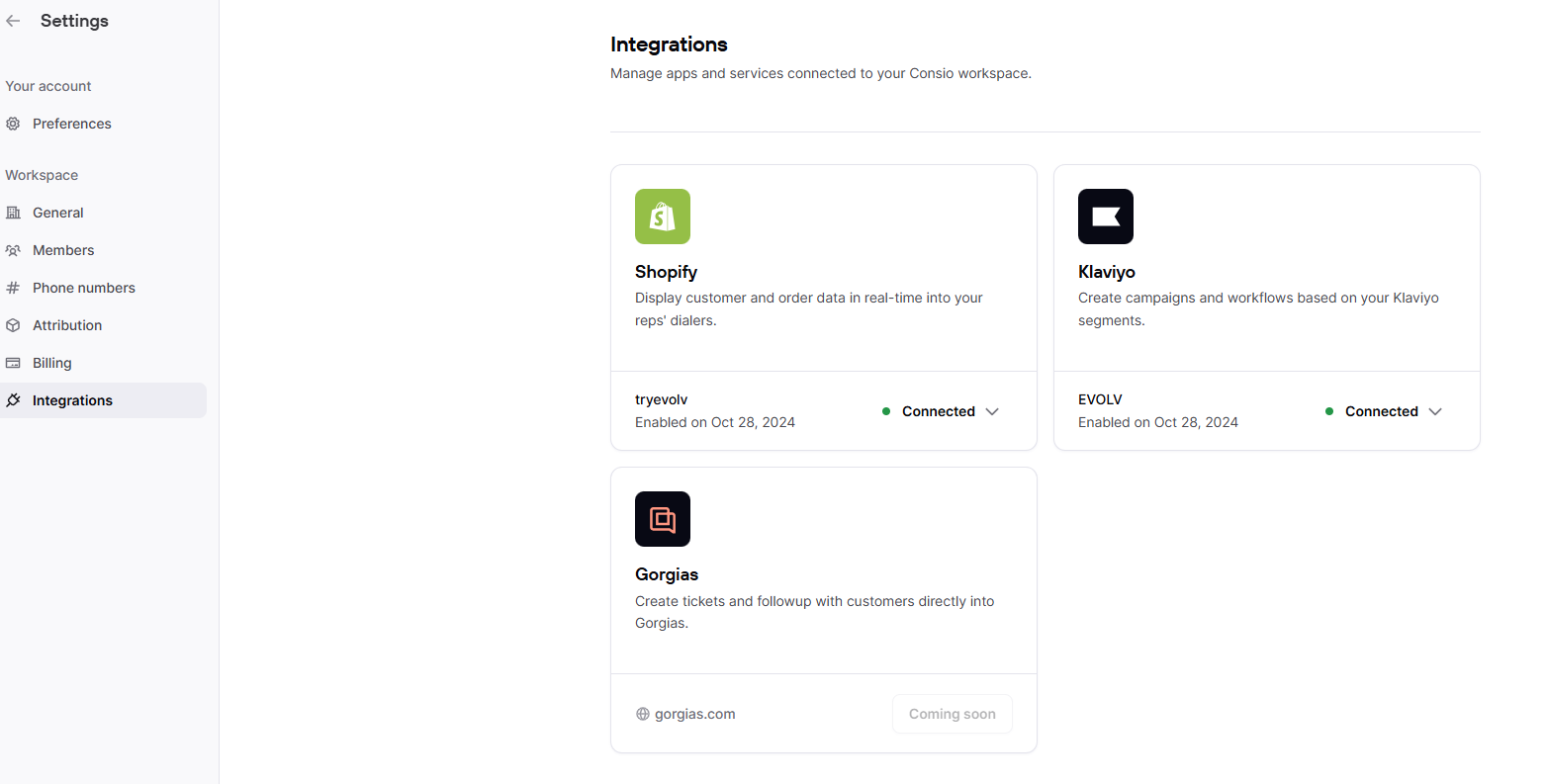Click the Klaviyo description text
1546x784 pixels.
click(1258, 308)
